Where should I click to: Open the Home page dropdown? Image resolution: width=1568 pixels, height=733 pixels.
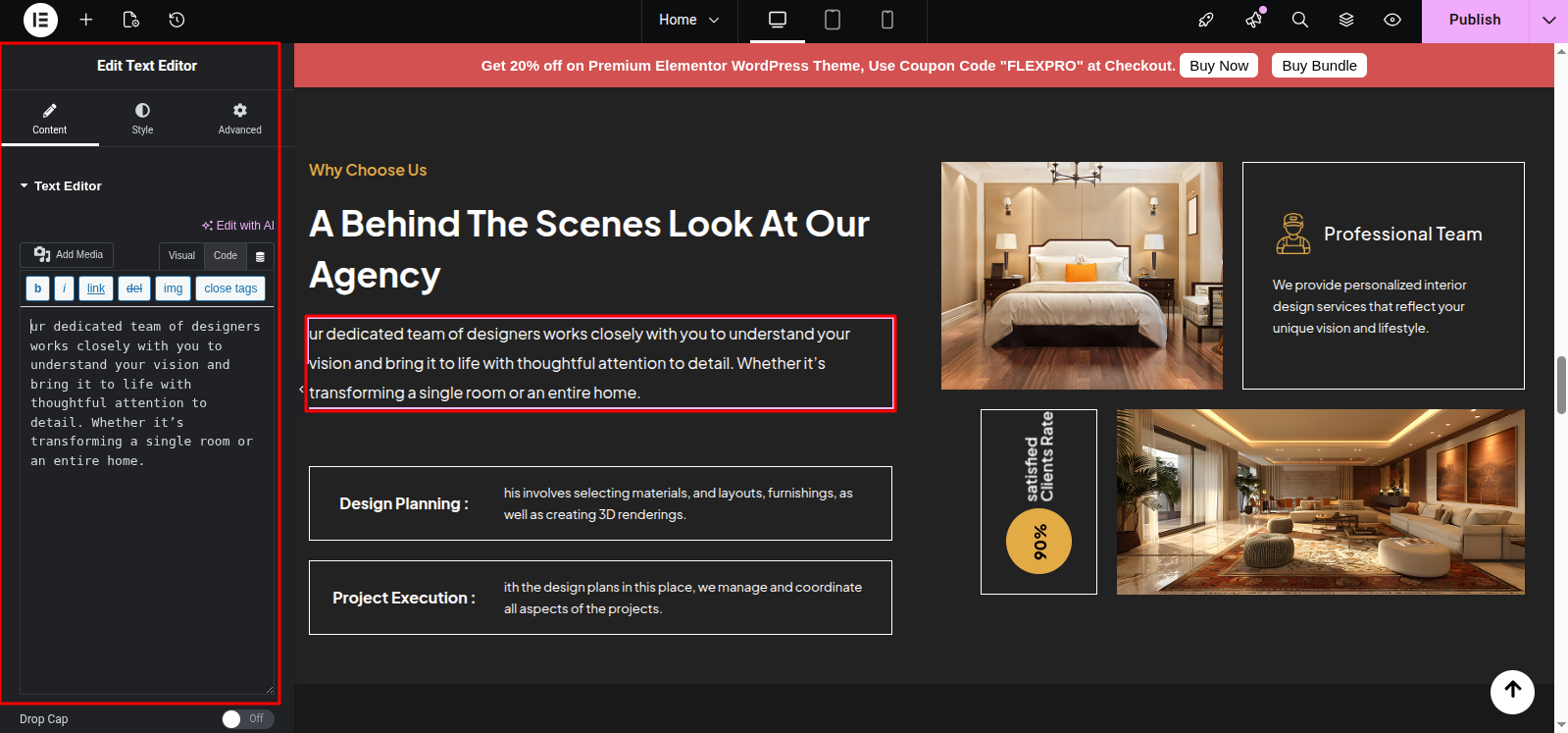[688, 20]
